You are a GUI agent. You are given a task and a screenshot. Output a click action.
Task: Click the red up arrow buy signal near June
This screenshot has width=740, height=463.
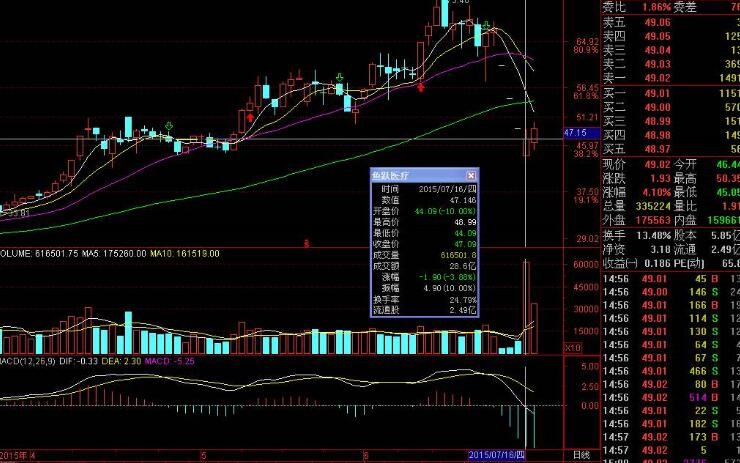(421, 87)
